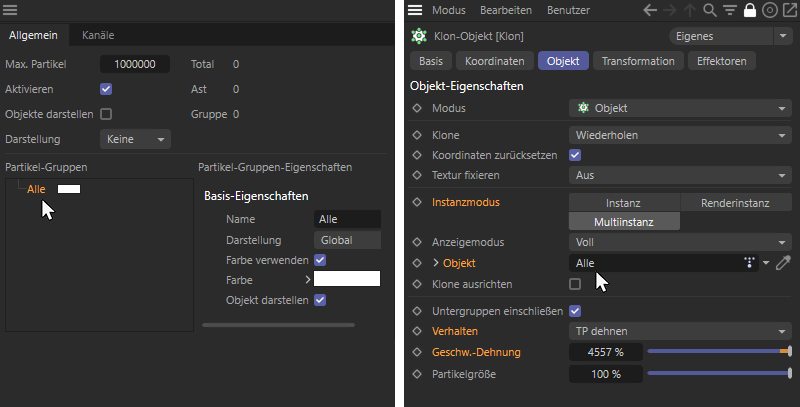Select the Instanz mode button
The width and height of the screenshot is (800, 407).
point(623,202)
